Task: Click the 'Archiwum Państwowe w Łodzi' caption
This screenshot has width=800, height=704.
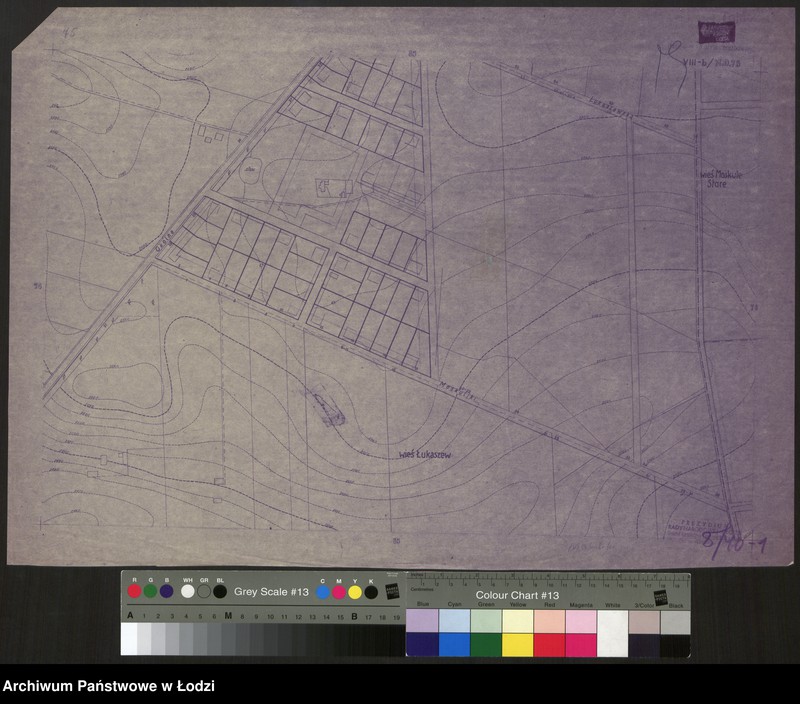Action: tap(109, 686)
